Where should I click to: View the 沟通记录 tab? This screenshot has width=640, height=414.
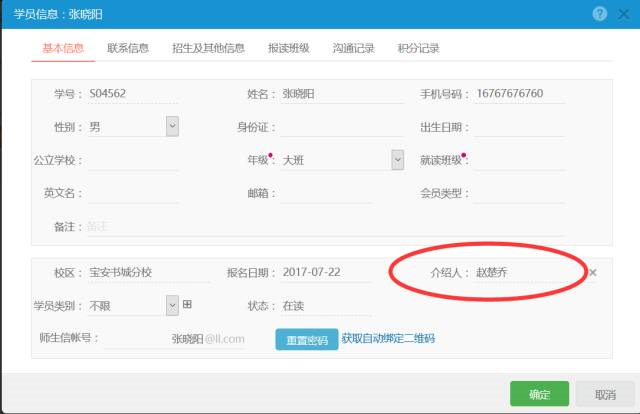[354, 48]
